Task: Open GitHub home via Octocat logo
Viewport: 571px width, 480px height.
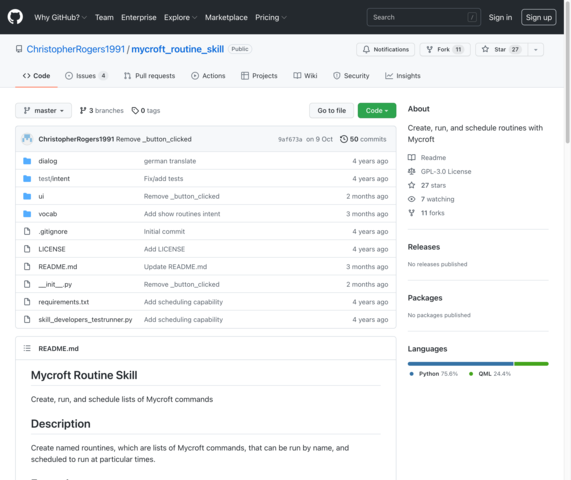Action: tap(15, 17)
